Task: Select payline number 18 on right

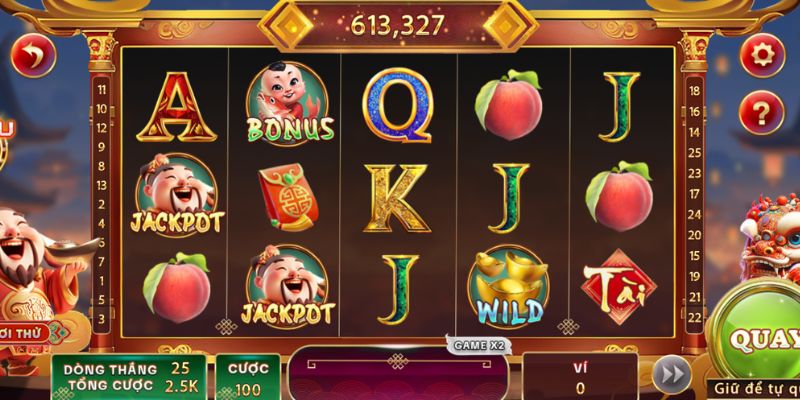Action: 694,91
